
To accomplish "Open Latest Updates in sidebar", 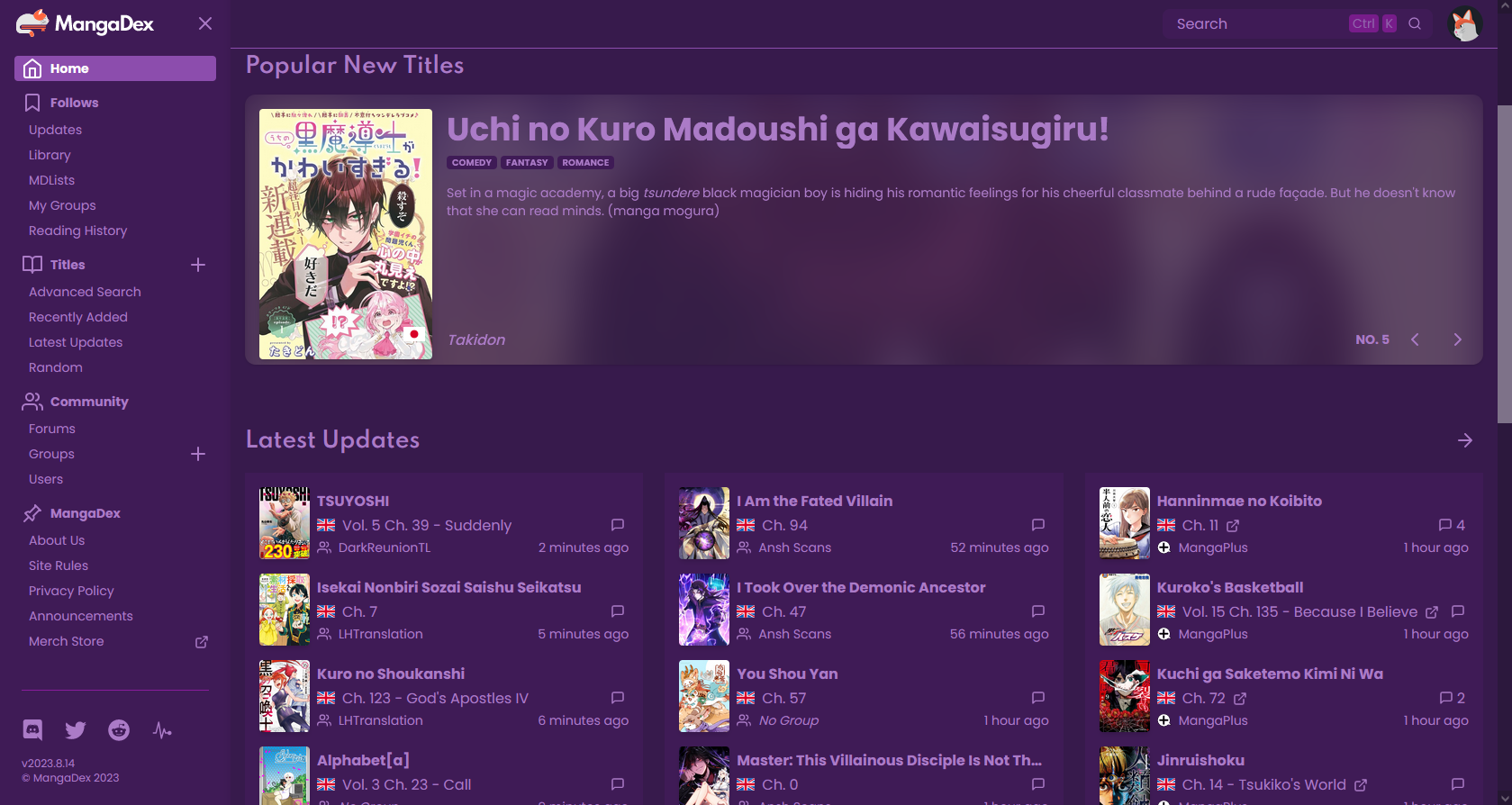I will pos(76,342).
